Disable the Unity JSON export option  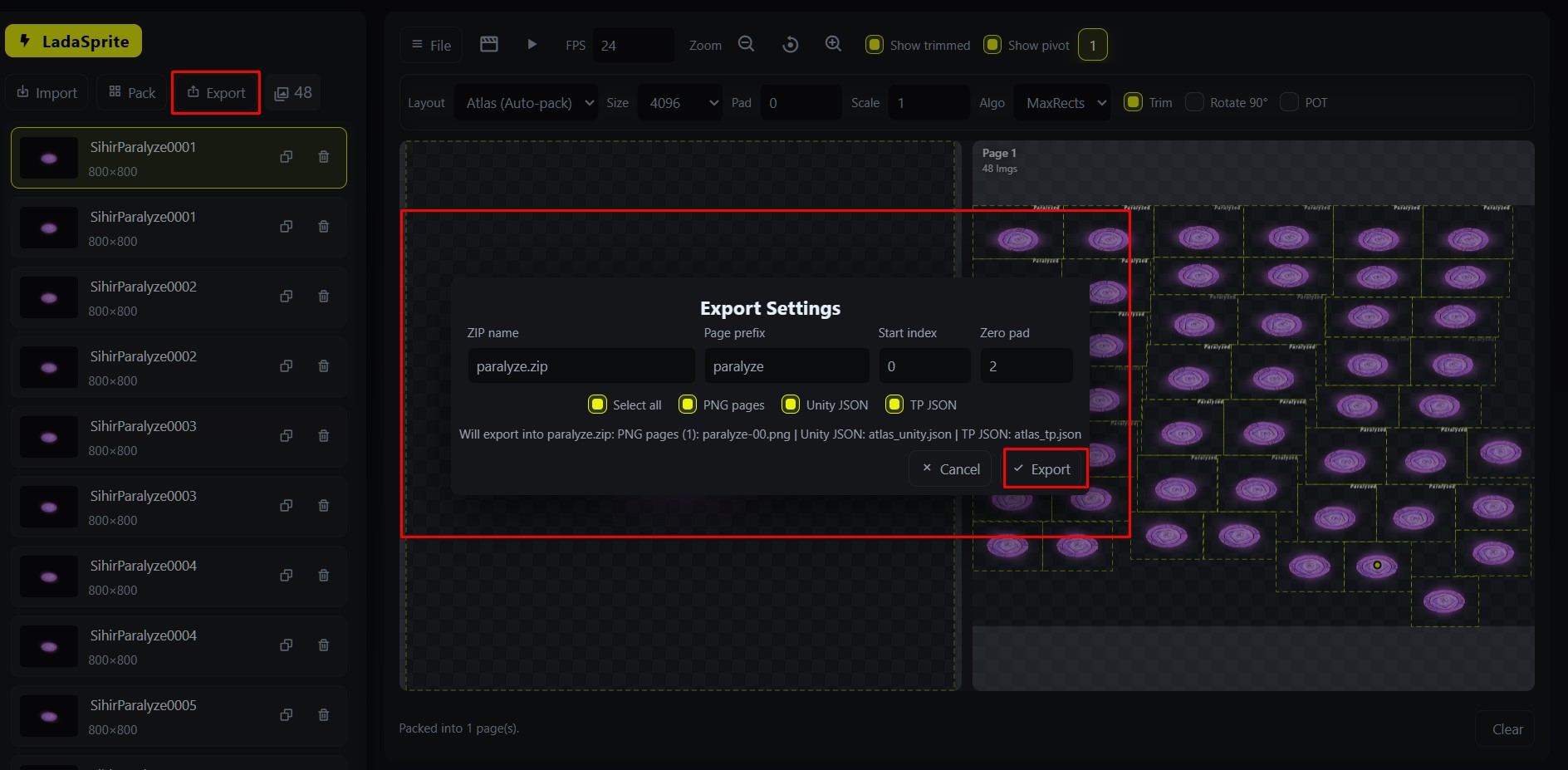[x=790, y=405]
